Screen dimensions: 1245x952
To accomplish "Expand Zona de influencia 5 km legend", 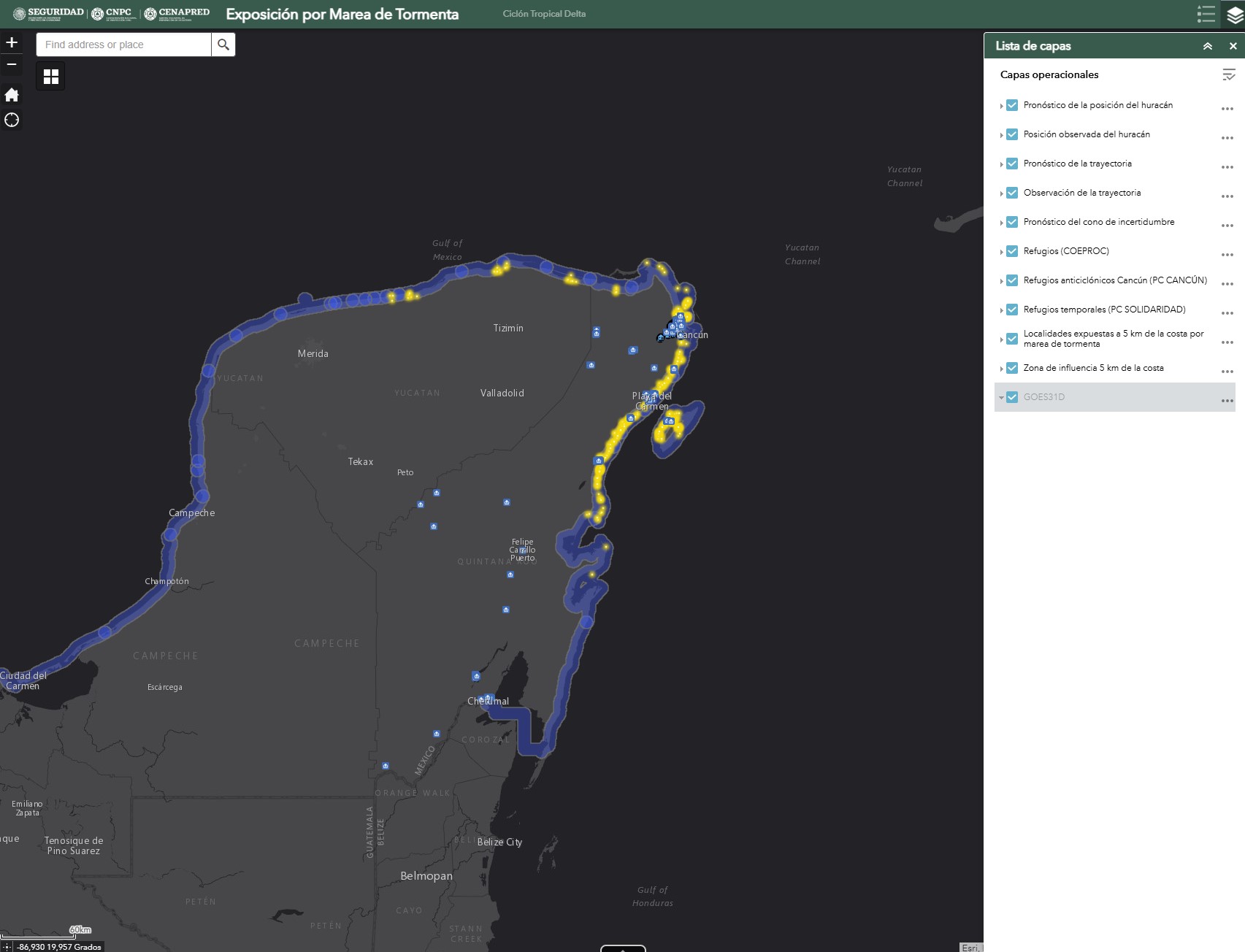I will point(1001,369).
